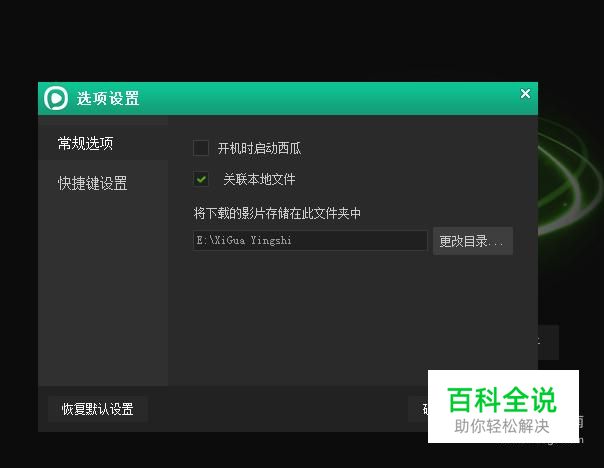Image resolution: width=604 pixels, height=468 pixels.
Task: Click the 将下载的影片存储在此文件夹中 label
Action: pos(277,213)
